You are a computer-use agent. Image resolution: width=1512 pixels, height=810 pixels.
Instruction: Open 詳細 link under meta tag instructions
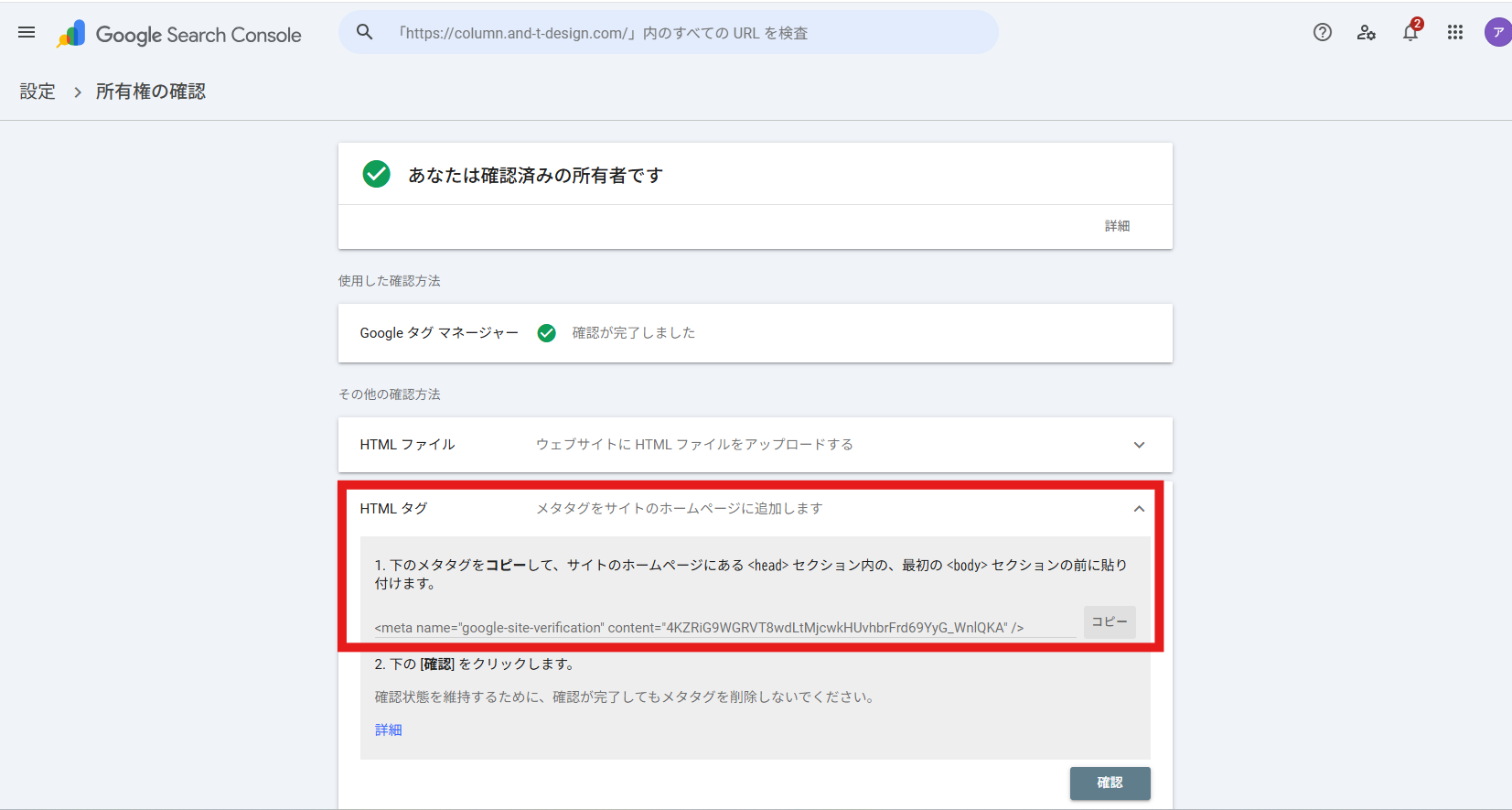(388, 729)
